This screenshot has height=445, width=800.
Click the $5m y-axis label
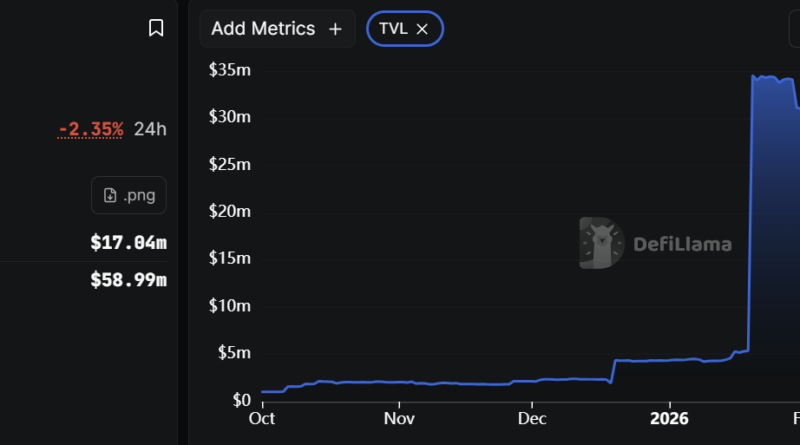point(234,353)
